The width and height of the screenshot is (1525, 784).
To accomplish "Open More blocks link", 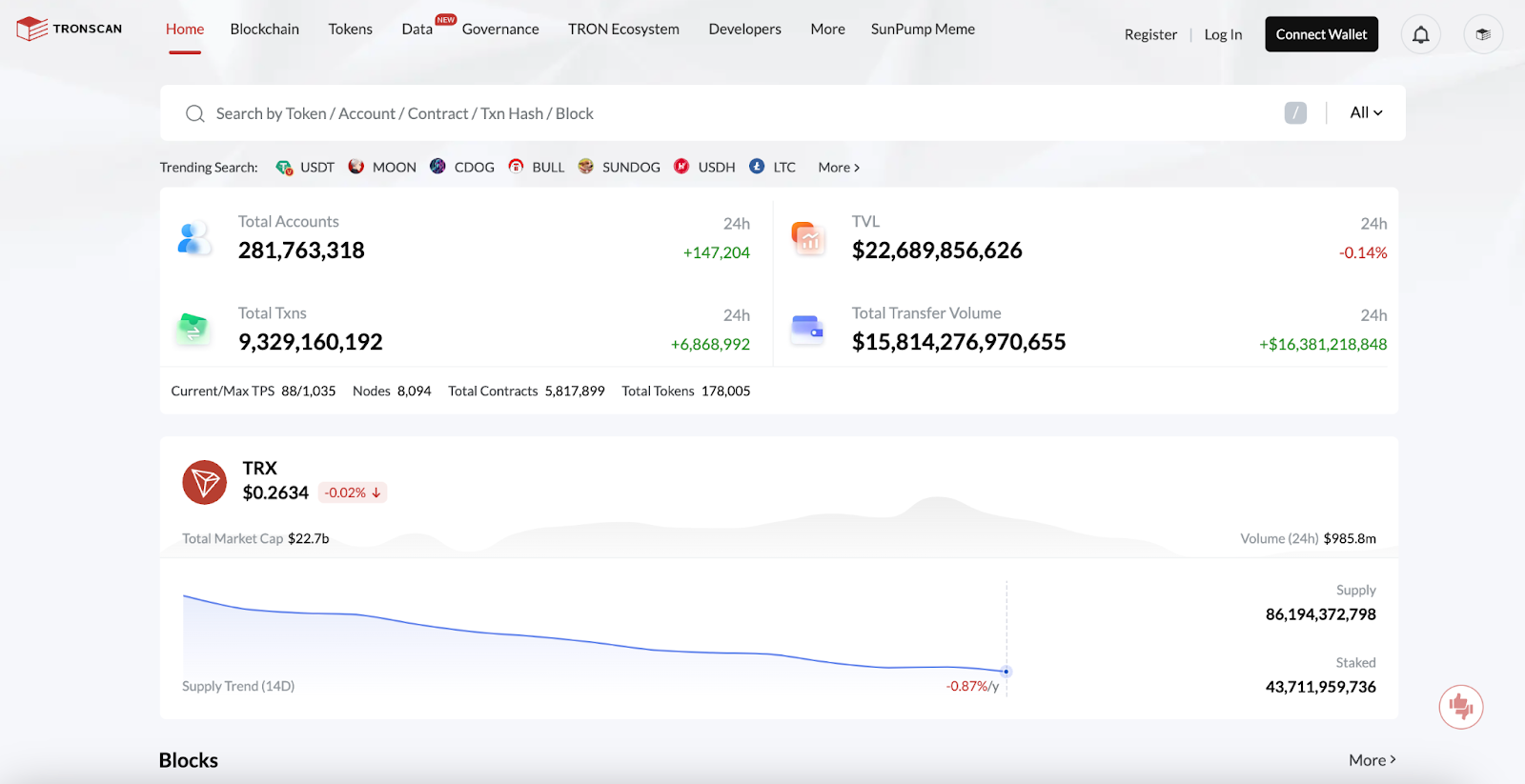I will (x=1372, y=760).
